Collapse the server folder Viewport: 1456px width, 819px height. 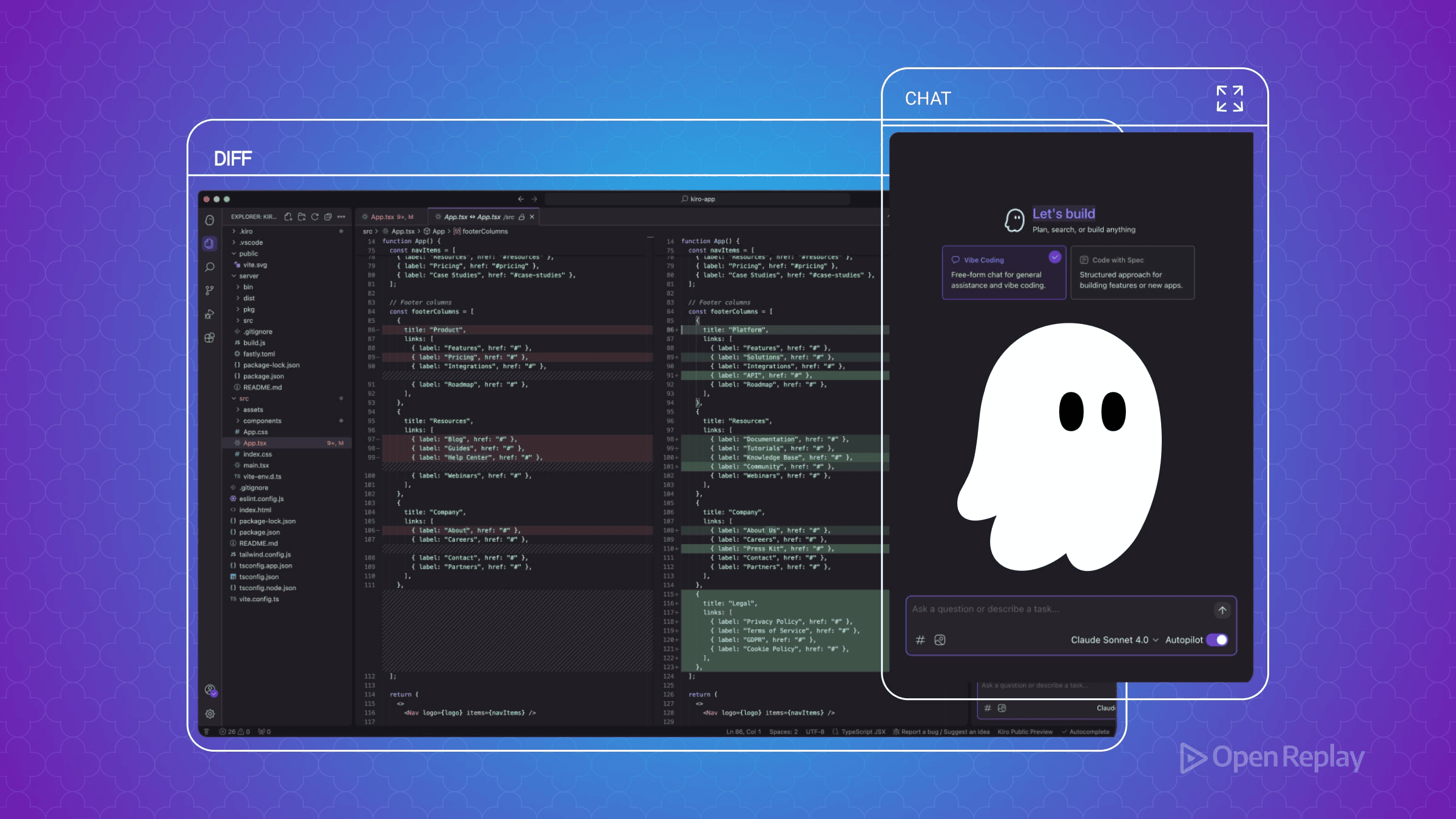pyautogui.click(x=248, y=276)
